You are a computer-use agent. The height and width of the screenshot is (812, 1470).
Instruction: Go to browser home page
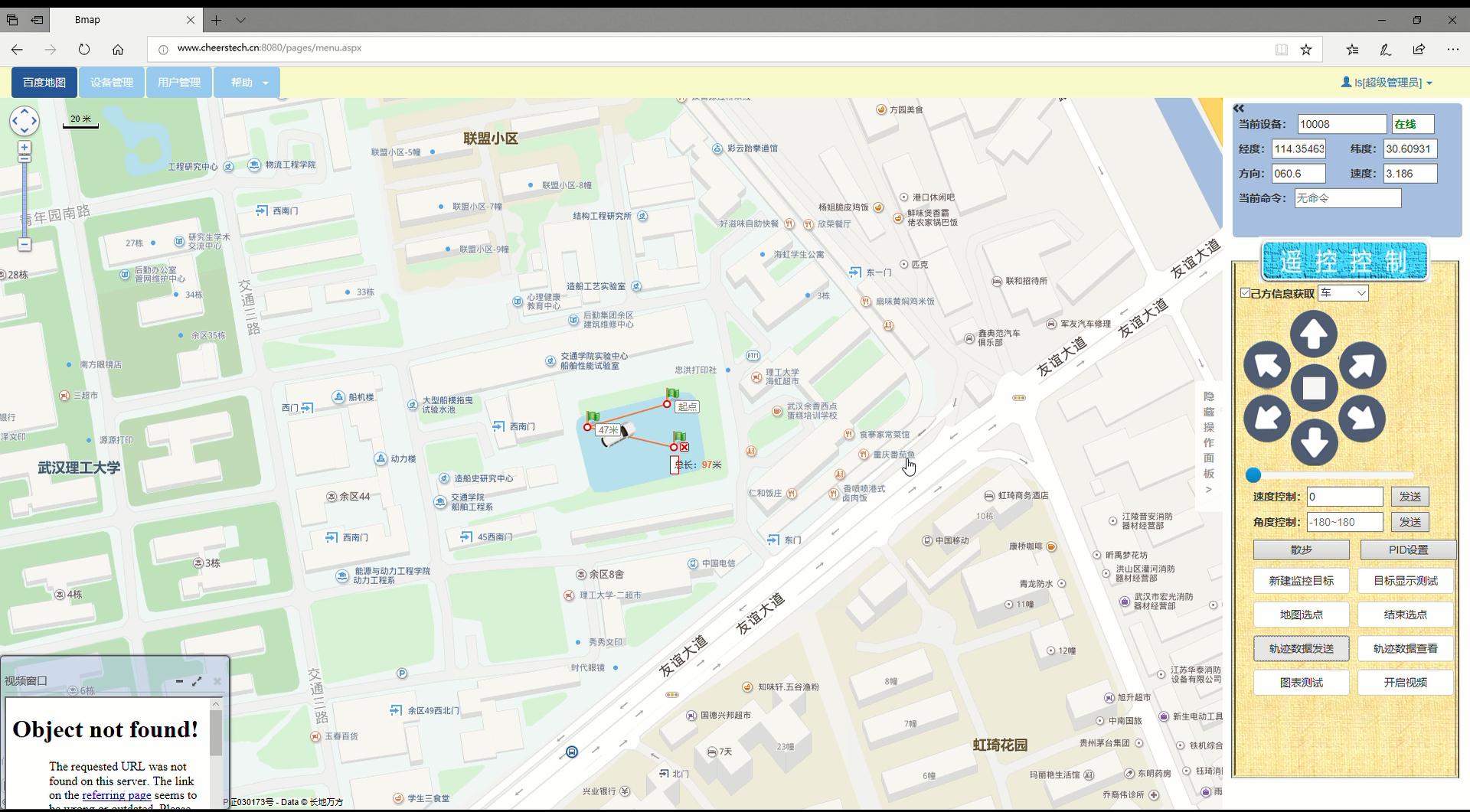click(x=118, y=49)
